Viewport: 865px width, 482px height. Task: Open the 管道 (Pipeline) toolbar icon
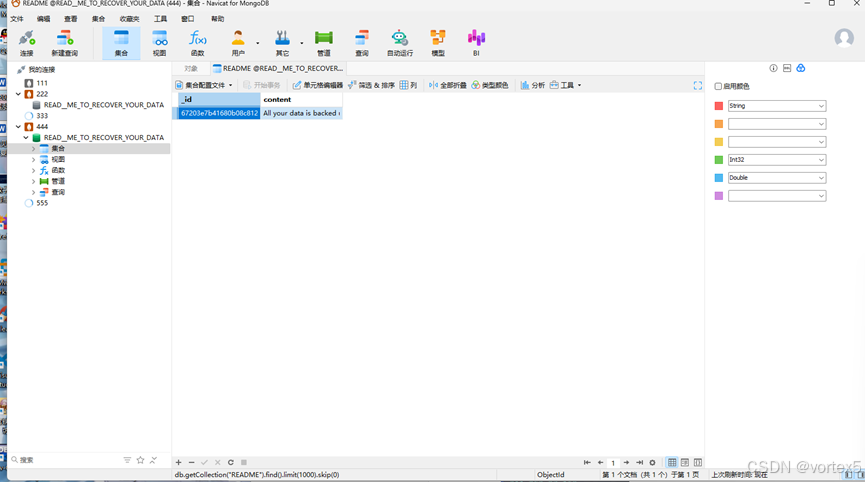coord(324,43)
